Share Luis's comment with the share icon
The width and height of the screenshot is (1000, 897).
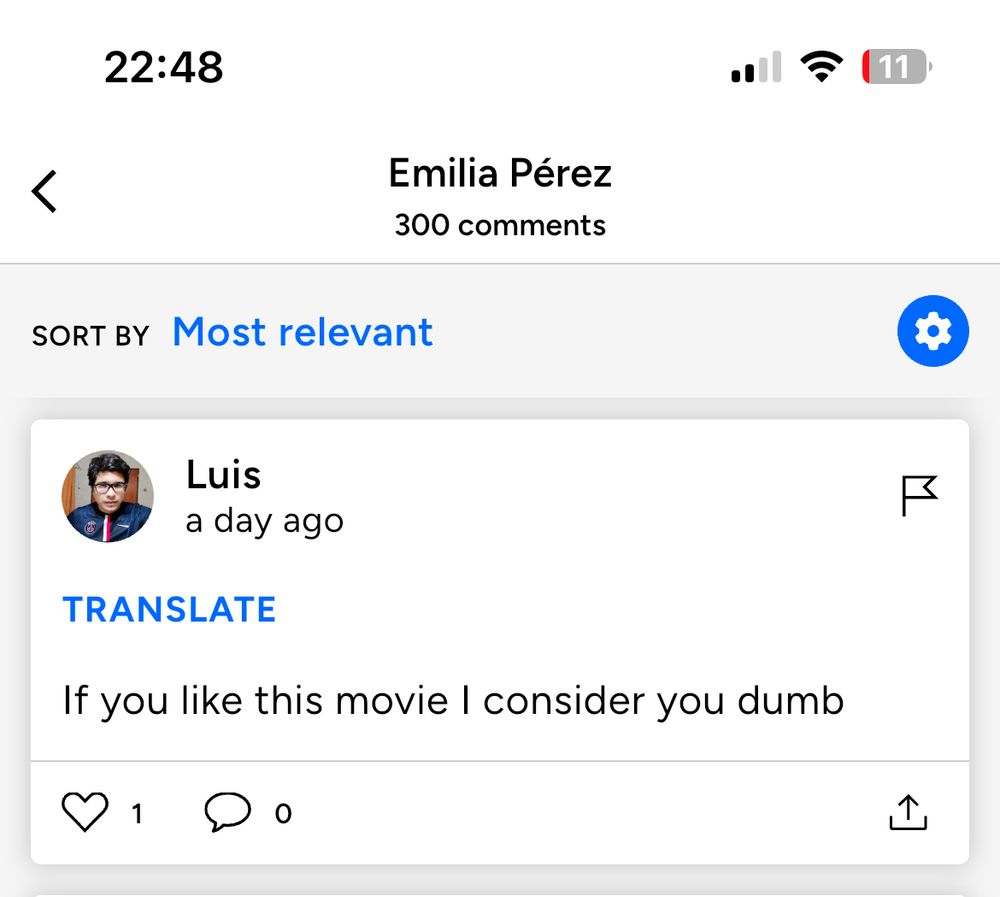(908, 812)
